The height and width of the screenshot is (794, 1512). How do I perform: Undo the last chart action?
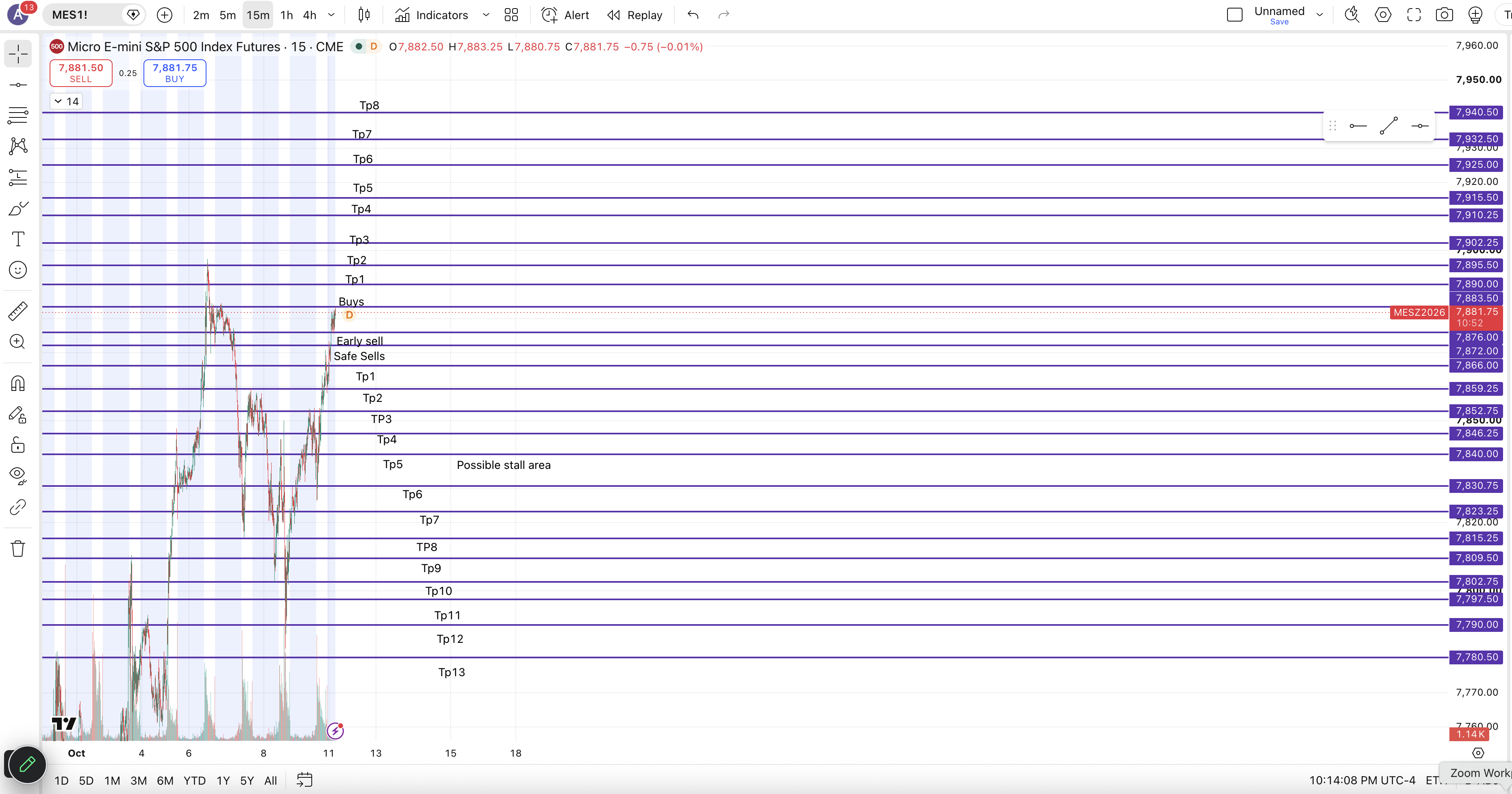click(x=693, y=15)
